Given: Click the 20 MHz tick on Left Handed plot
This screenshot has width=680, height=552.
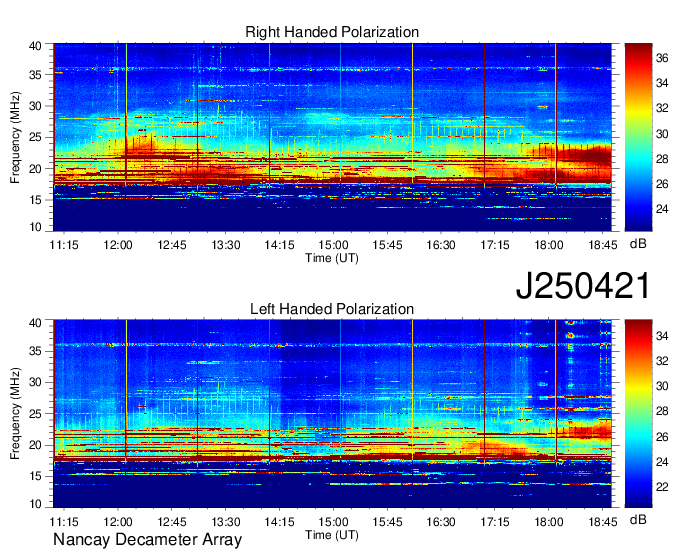Looking at the screenshot, I should point(35,445).
